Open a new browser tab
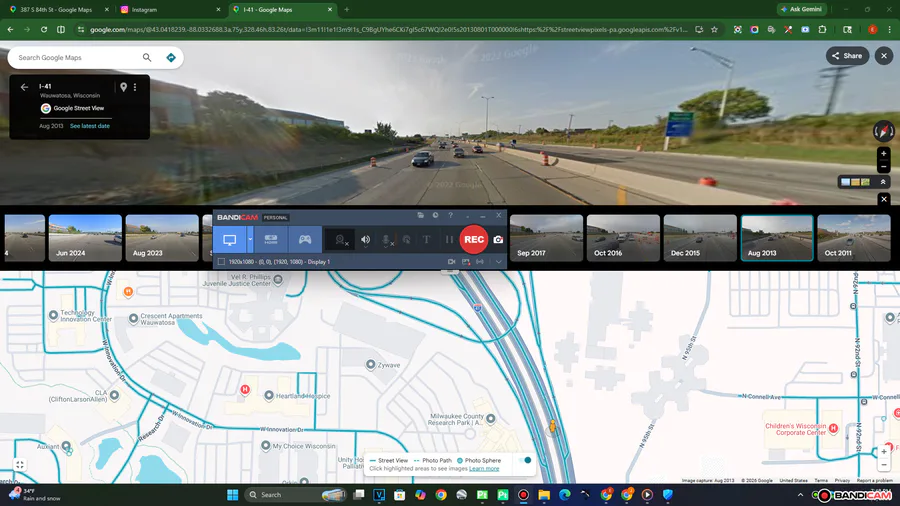900x506 pixels. 347,10
